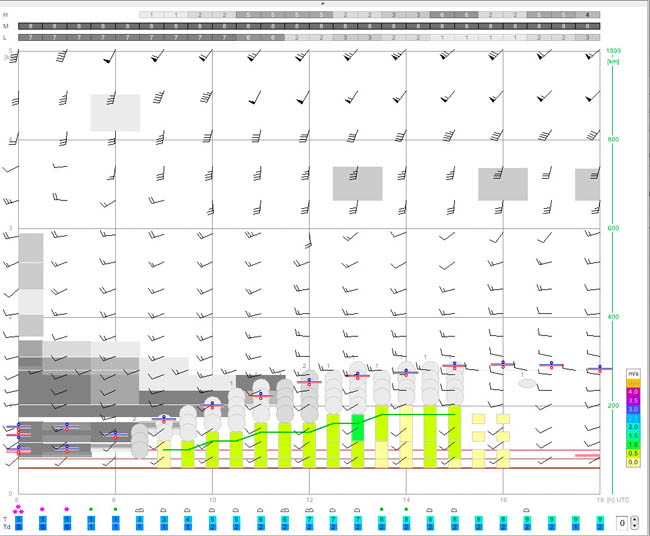Click the small isolated cloud marked 1 near 16h
The height and width of the screenshot is (536, 650).
(527, 383)
